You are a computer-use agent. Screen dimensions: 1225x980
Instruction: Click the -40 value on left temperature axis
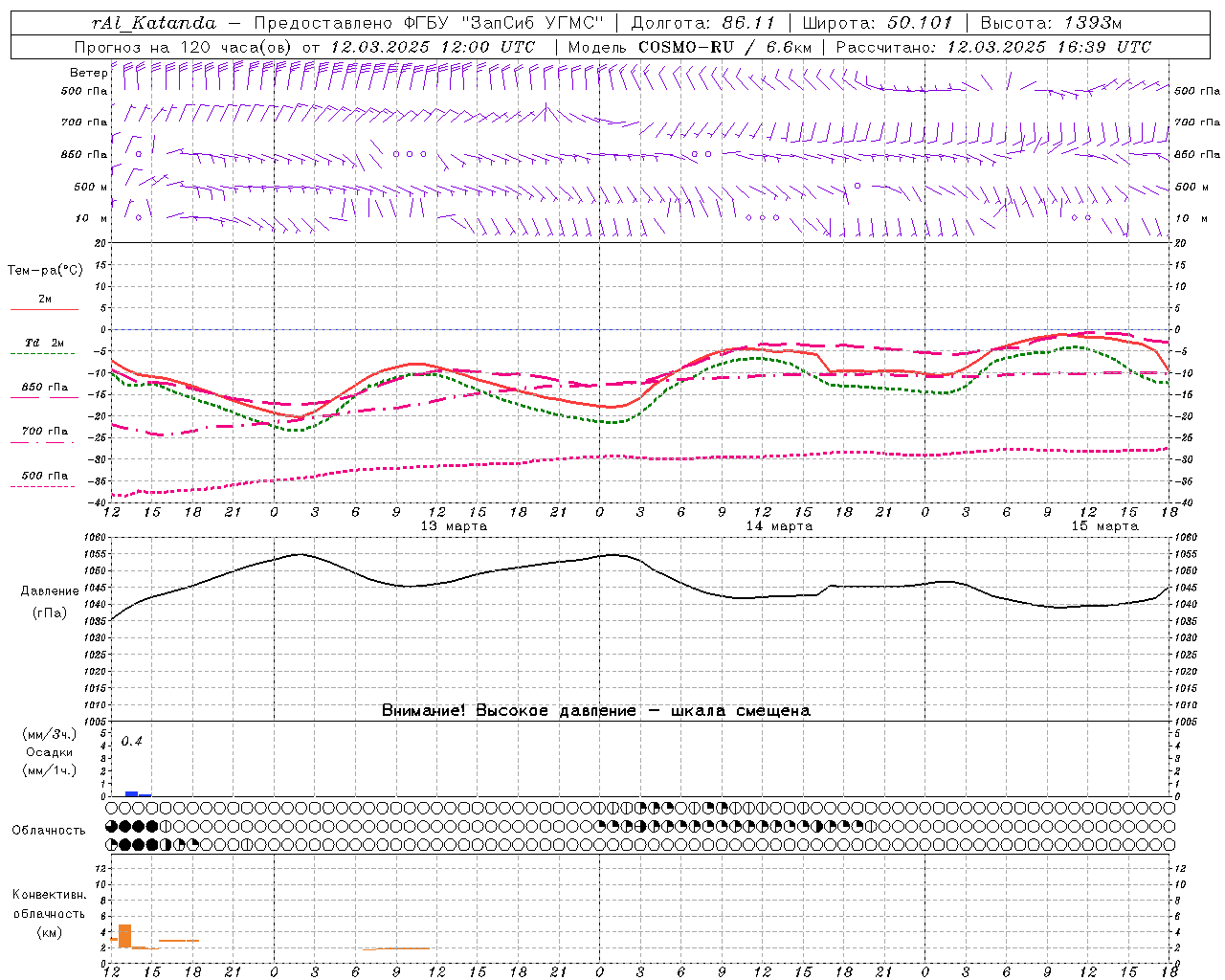tap(99, 502)
